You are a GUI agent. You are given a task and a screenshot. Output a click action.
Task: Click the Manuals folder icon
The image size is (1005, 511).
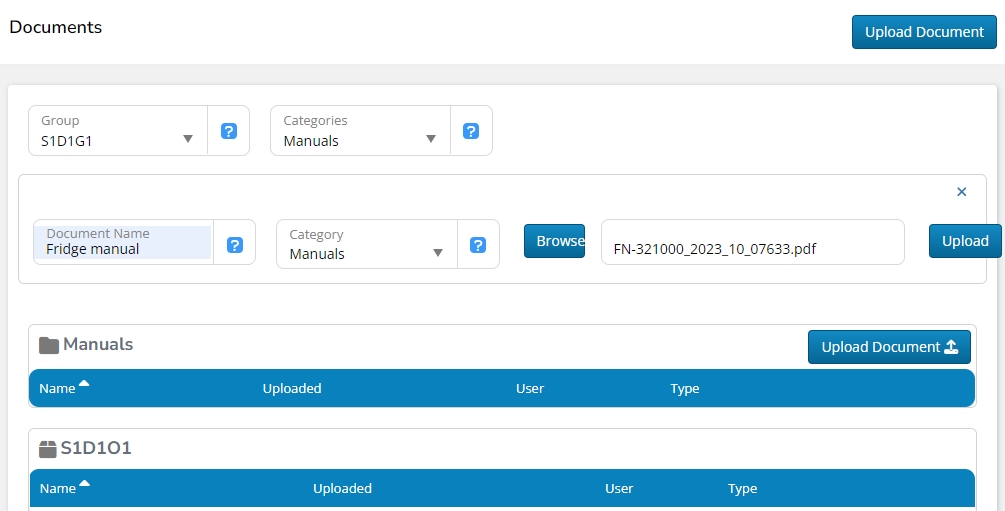point(49,345)
